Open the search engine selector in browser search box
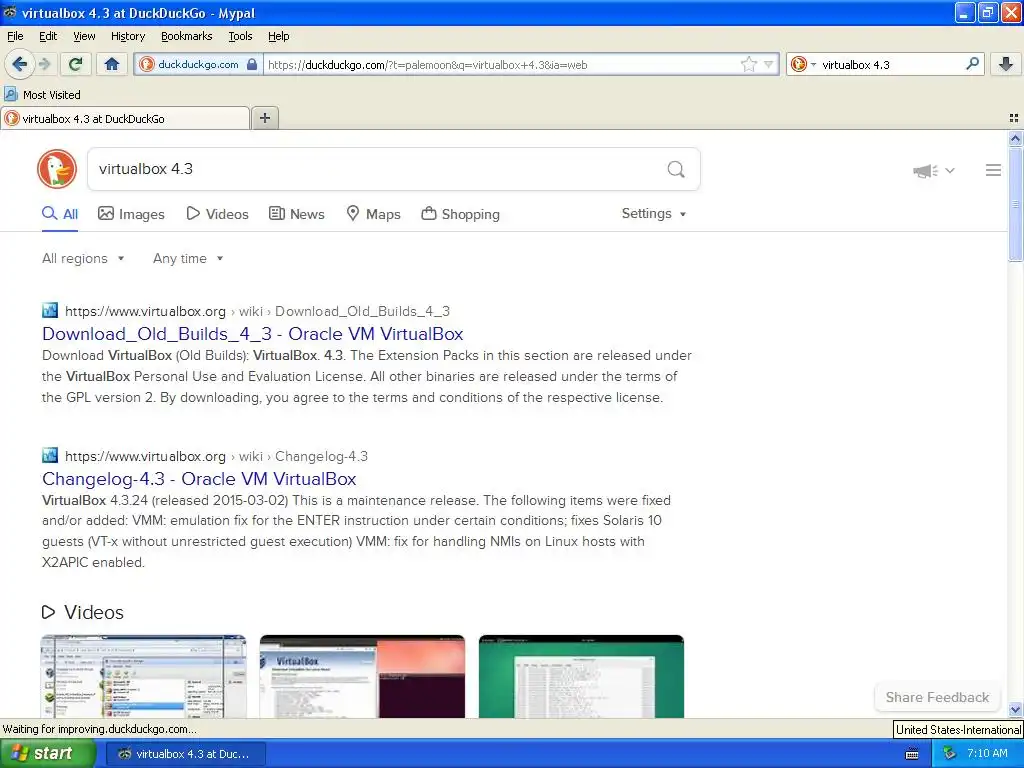The width and height of the screenshot is (1024, 768). pos(803,64)
